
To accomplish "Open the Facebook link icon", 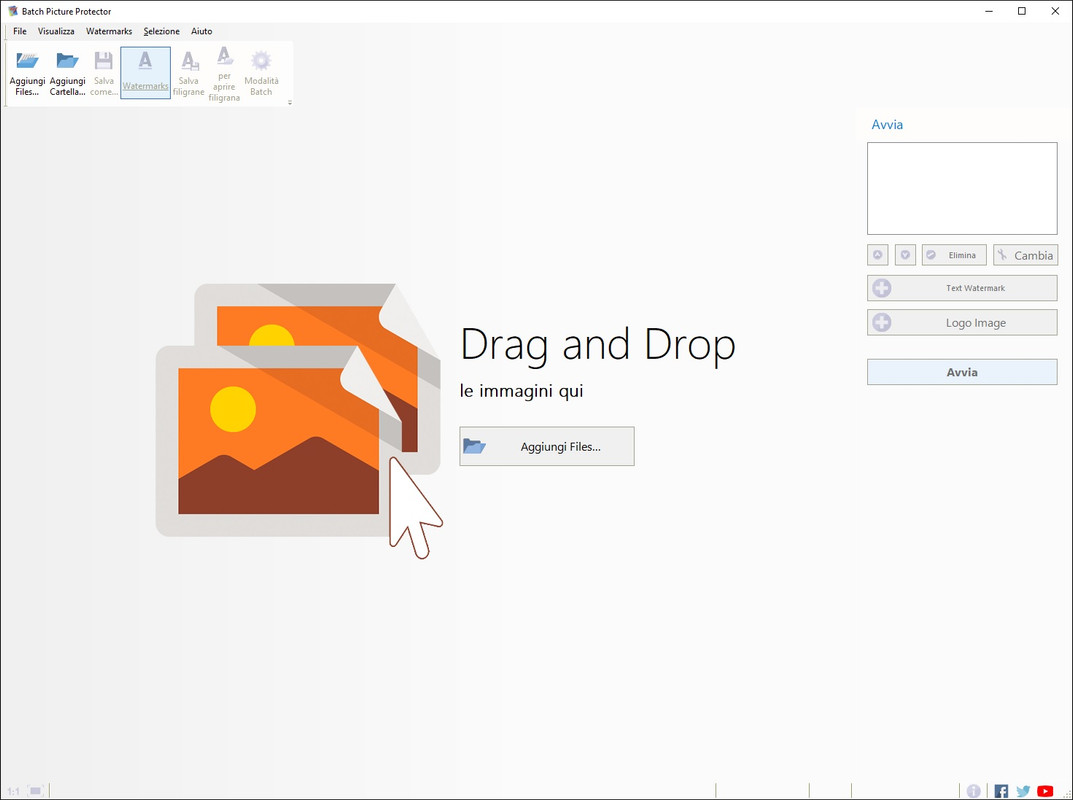I will 1001,791.
